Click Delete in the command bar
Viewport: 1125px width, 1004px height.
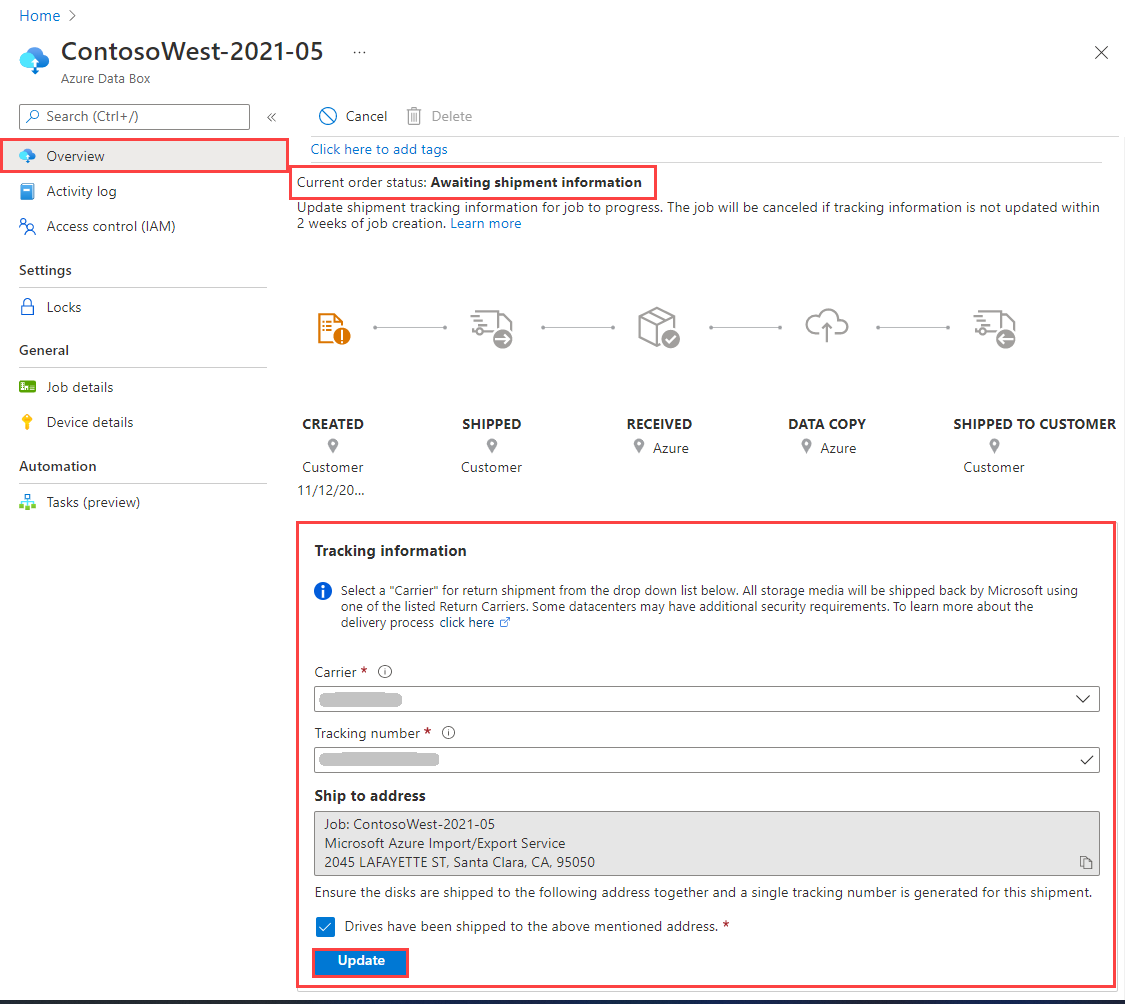coord(439,116)
